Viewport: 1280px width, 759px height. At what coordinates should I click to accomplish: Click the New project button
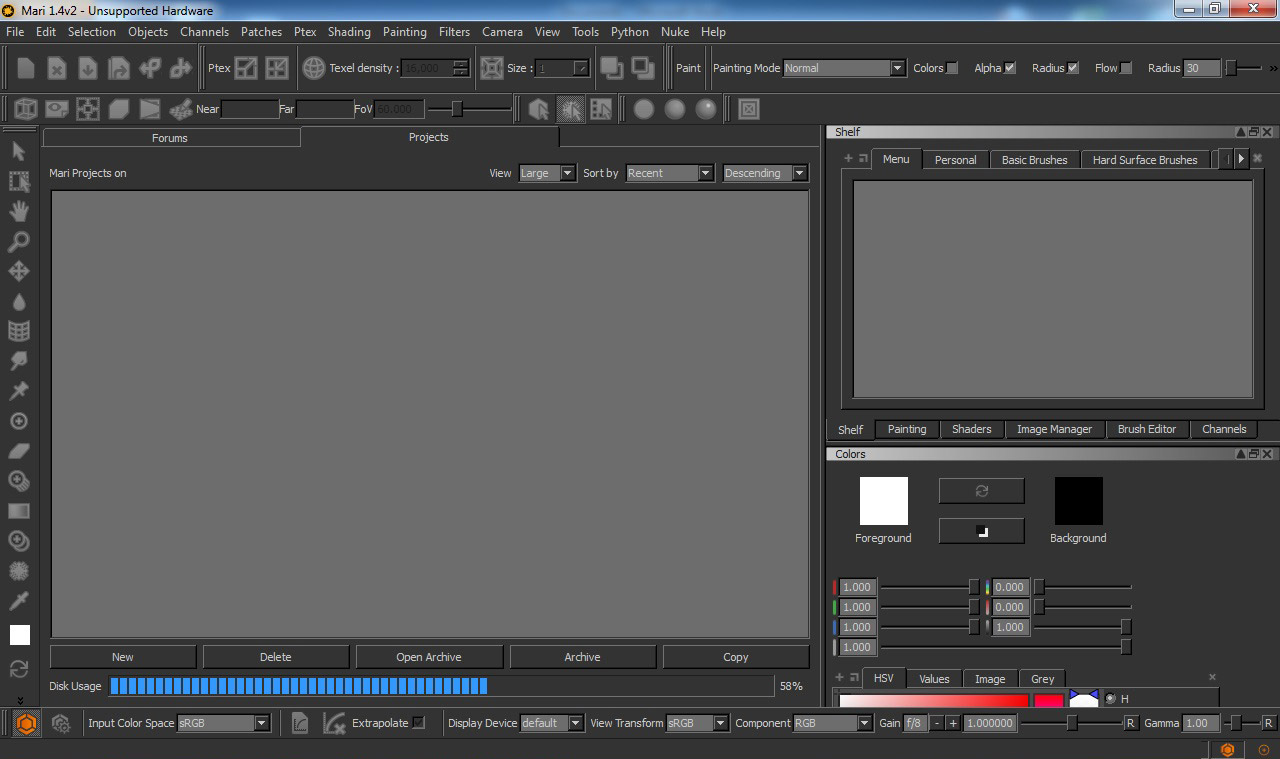pyautogui.click(x=123, y=657)
